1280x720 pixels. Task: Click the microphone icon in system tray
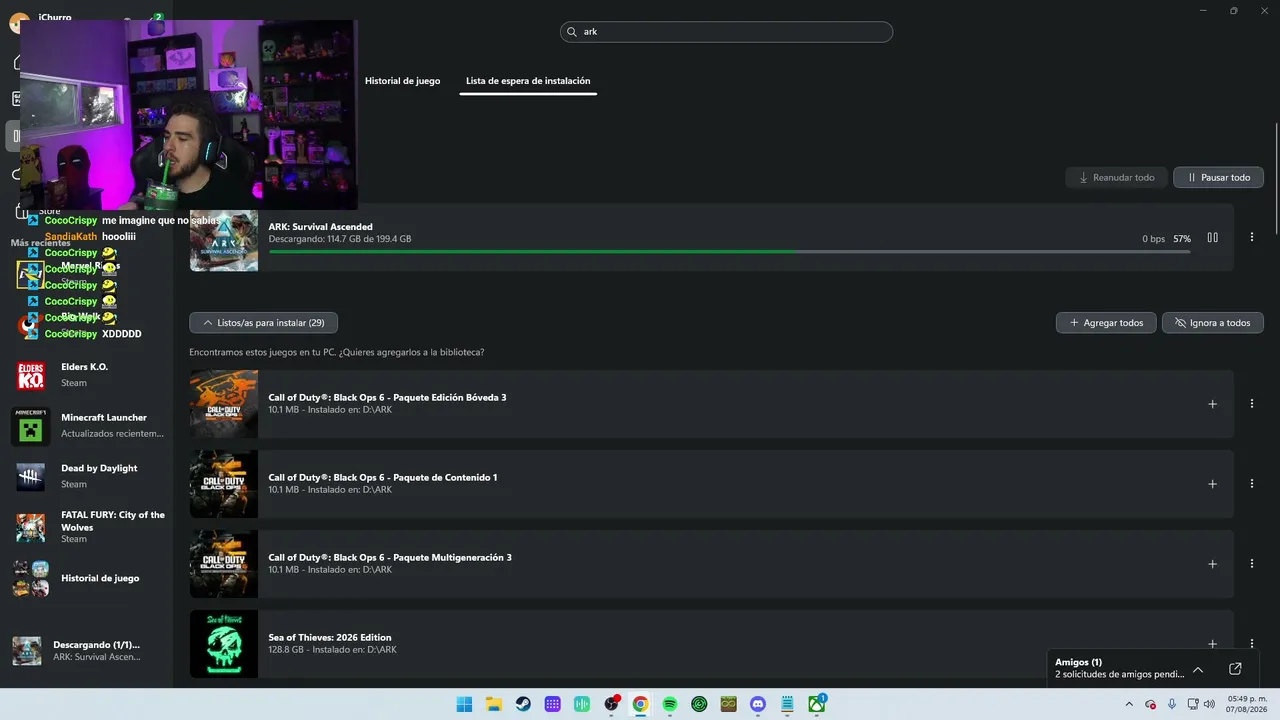[x=1172, y=704]
